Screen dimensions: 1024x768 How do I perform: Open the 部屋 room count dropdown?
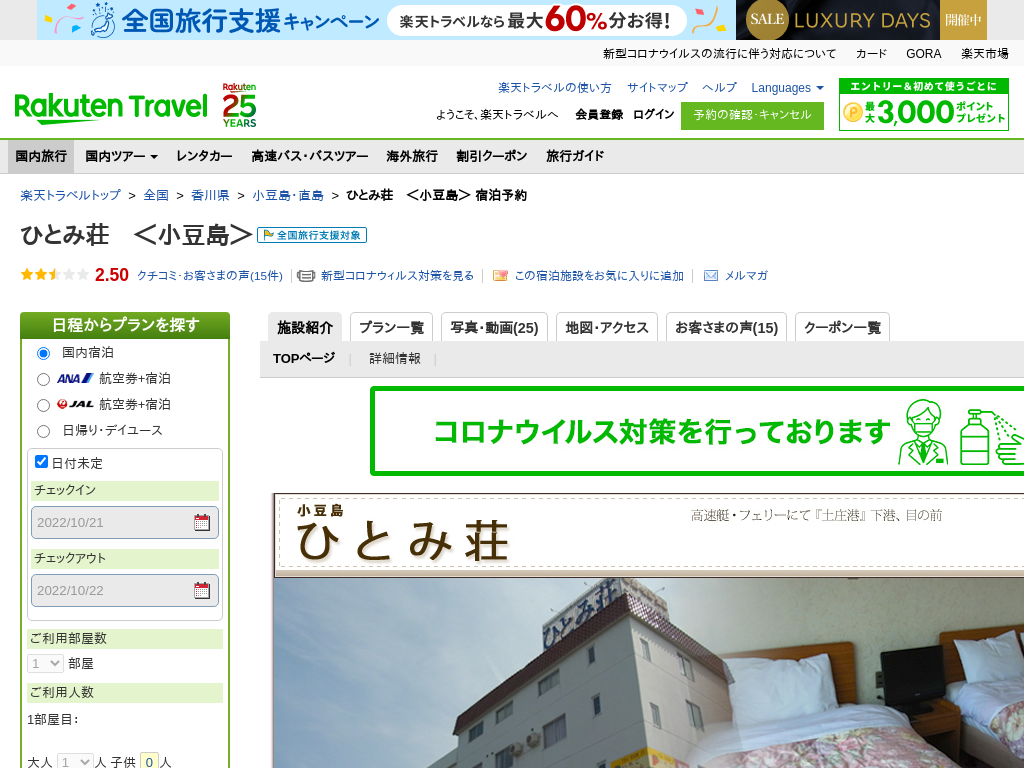tap(46, 664)
